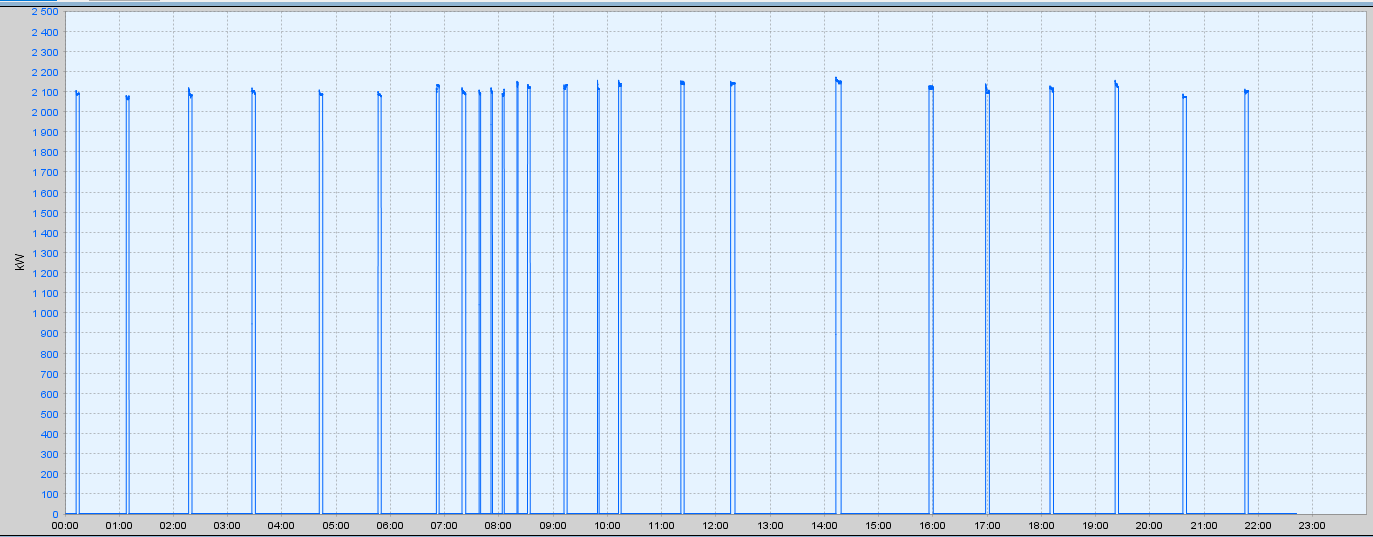Screen dimensions: 1373x537
Task: Click the 12:00 time axis label
Action: (715, 525)
